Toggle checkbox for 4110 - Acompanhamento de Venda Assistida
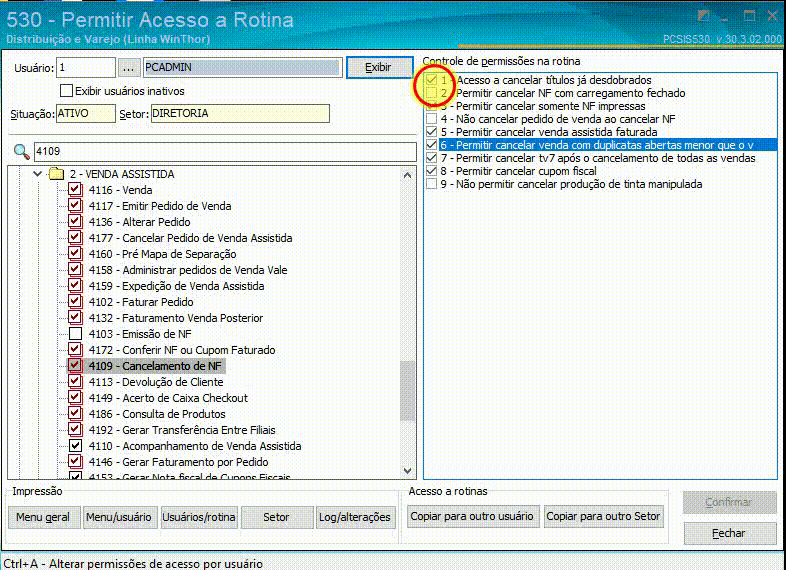This screenshot has width=786, height=570. tap(75, 446)
